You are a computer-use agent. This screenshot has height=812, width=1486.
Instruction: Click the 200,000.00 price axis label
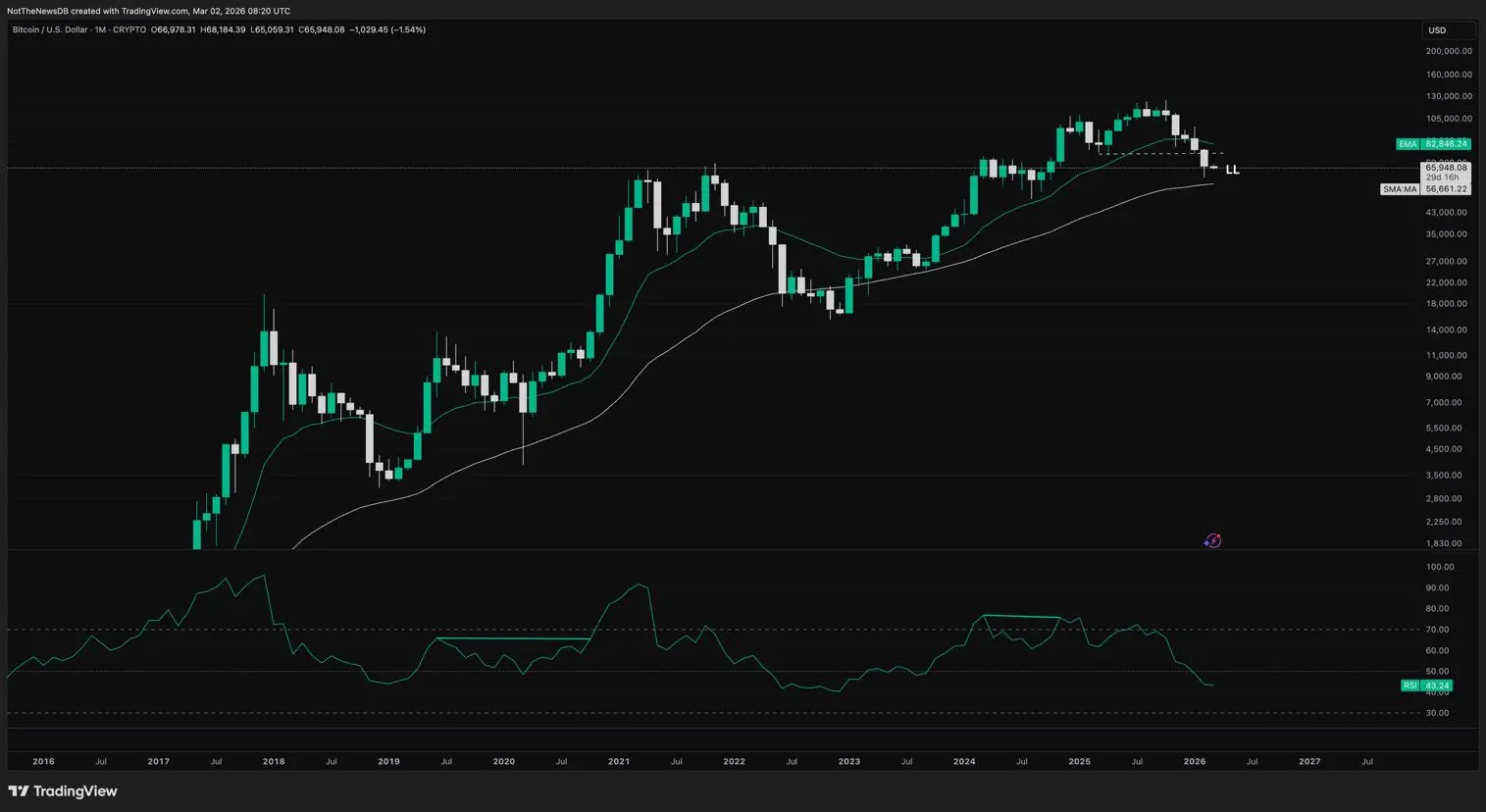[1449, 51]
